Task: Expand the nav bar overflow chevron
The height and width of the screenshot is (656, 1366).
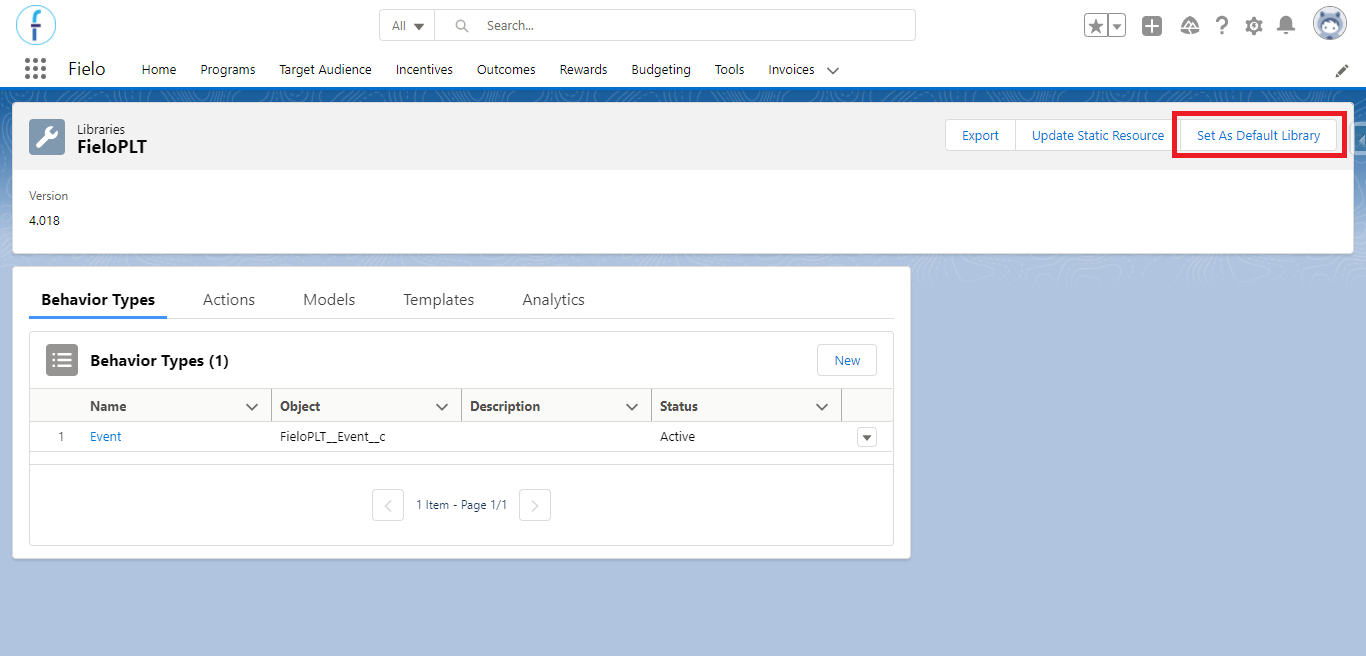Action: point(833,71)
